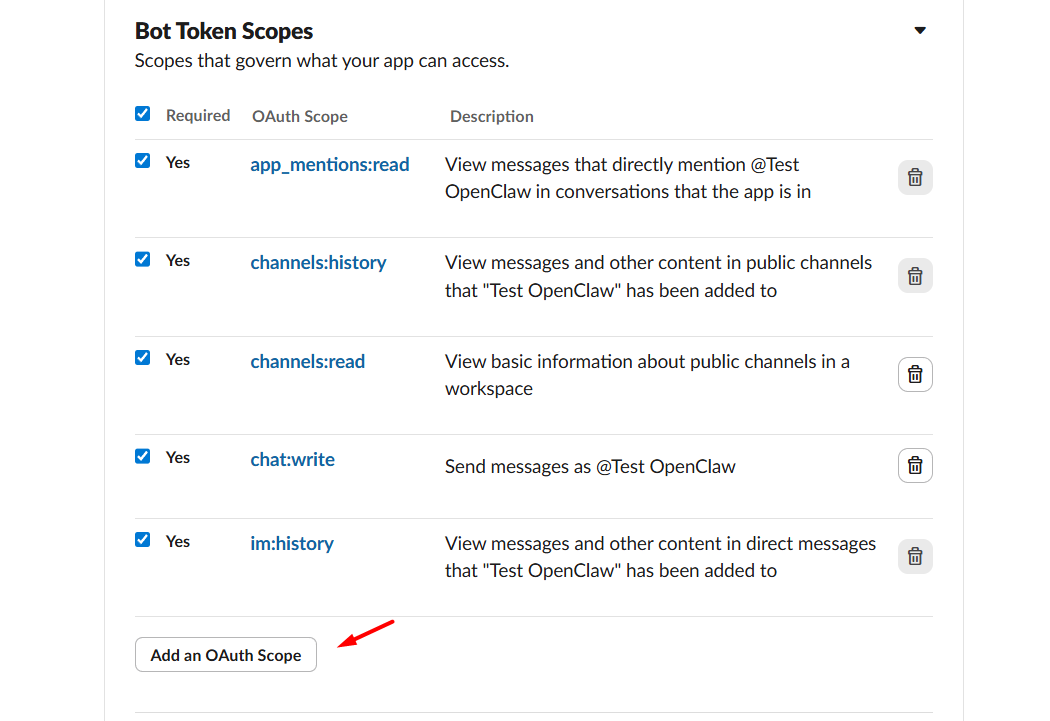Image resolution: width=1050 pixels, height=721 pixels.
Task: Remove im:history scope with trash icon
Action: pos(915,557)
